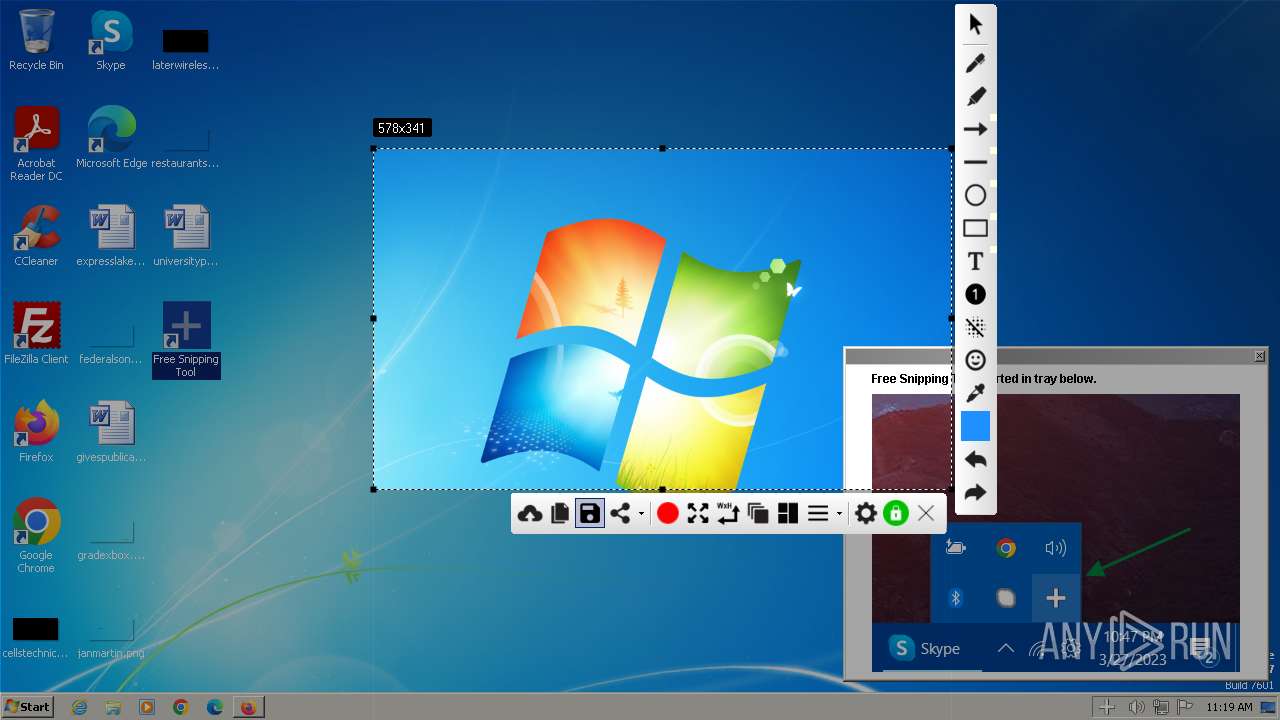The image size is (1280, 720).
Task: Select the numbered step marker tool
Action: point(975,294)
